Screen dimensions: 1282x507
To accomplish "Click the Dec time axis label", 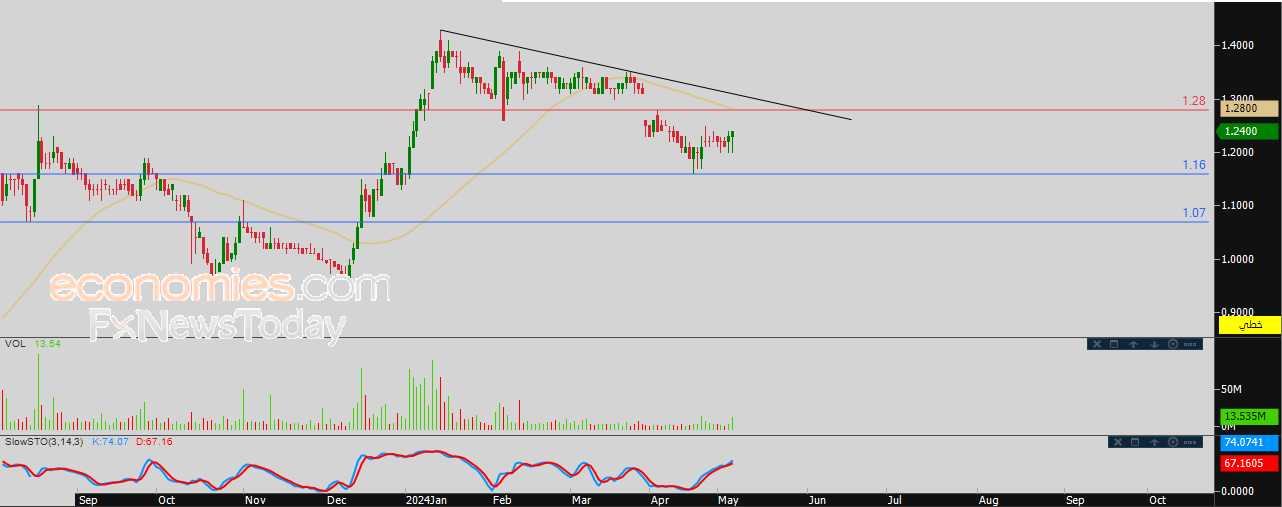I will [337, 499].
